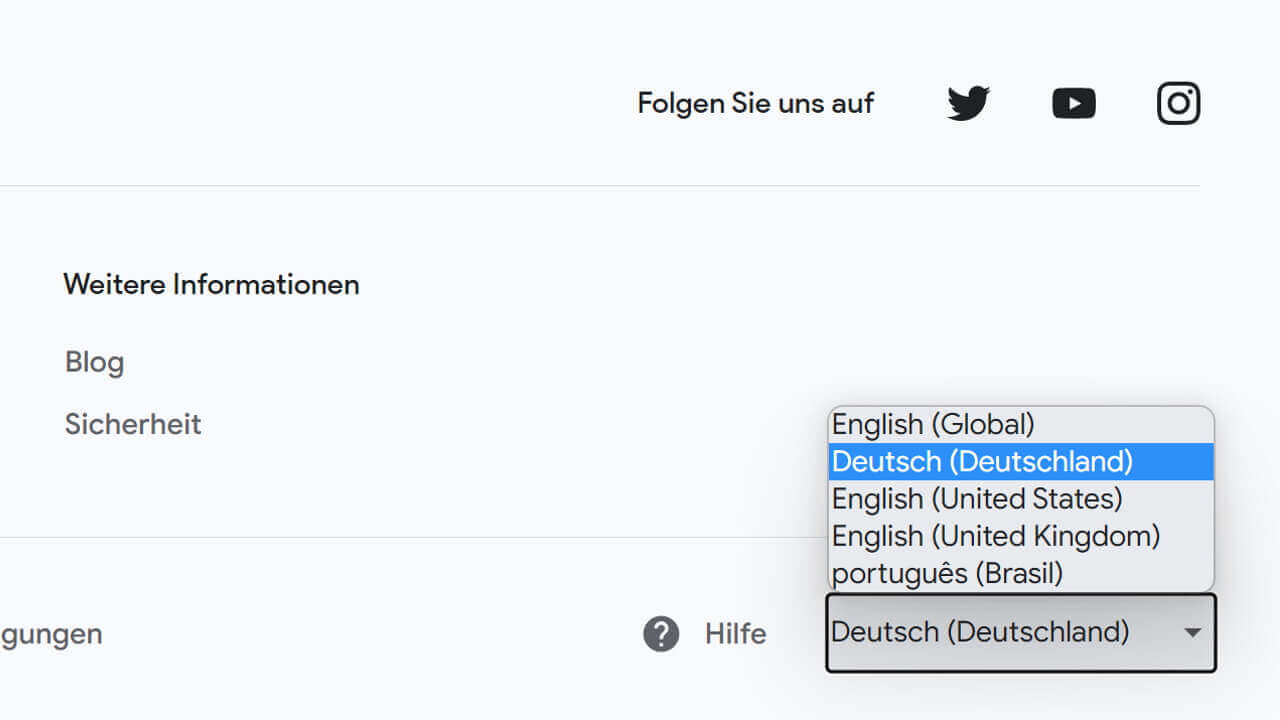This screenshot has width=1280, height=720.
Task: Click the 'Weitere Informationen' heading
Action: 211,285
